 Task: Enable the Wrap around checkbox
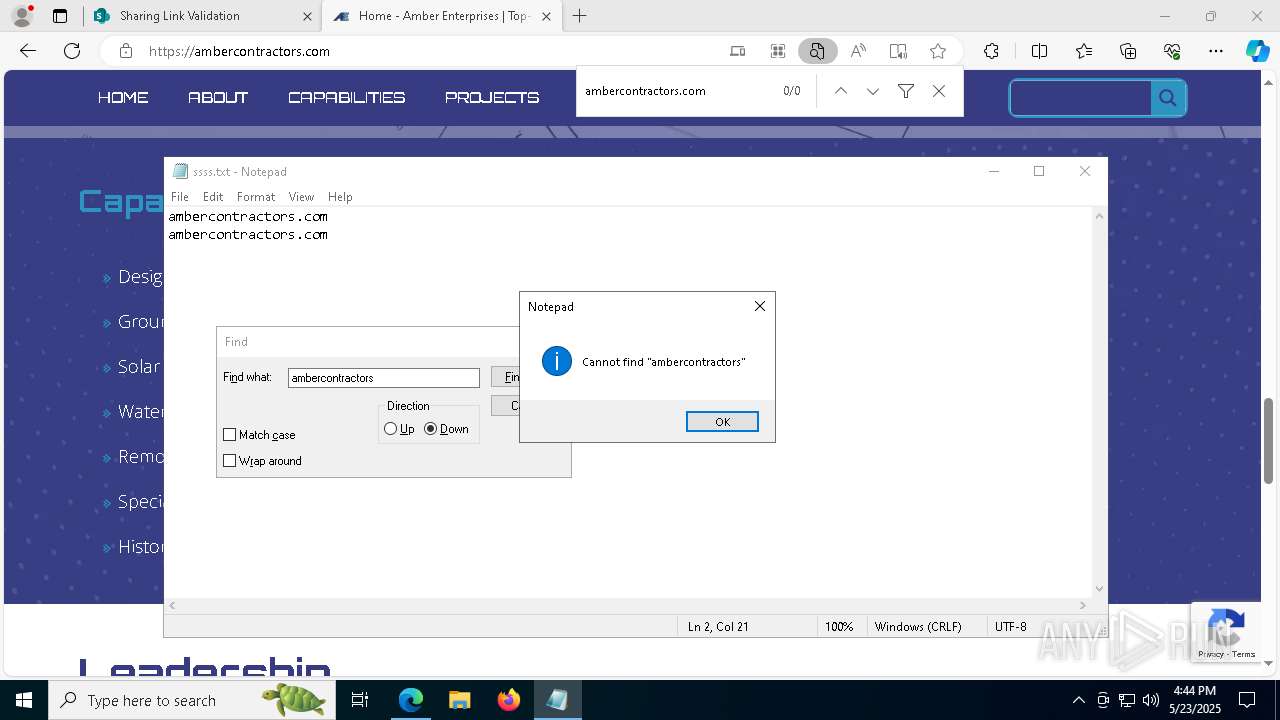pos(230,461)
